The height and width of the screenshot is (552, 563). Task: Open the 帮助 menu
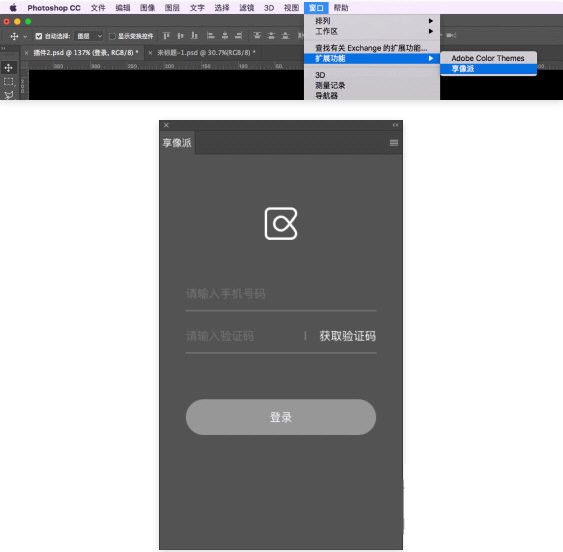point(341,8)
